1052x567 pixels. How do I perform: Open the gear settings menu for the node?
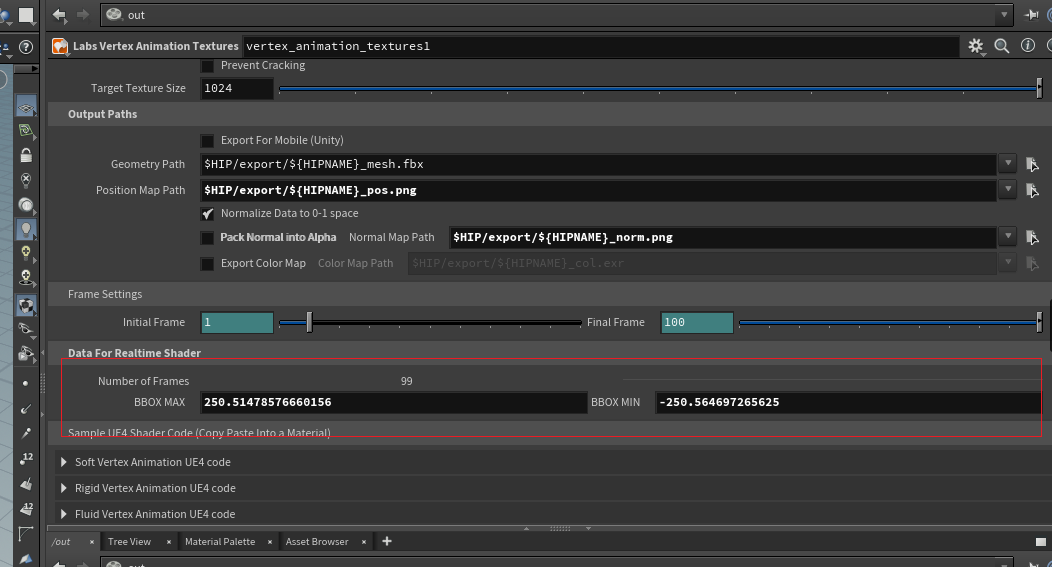[x=976, y=46]
